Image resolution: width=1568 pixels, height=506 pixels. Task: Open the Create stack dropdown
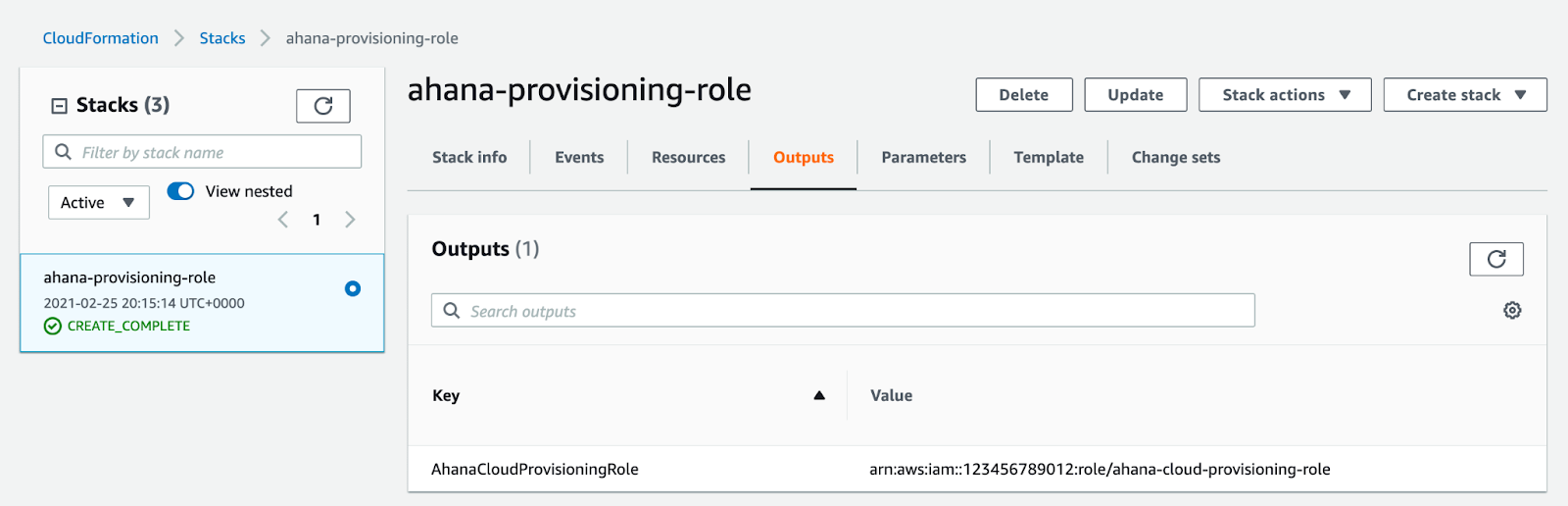1464,95
